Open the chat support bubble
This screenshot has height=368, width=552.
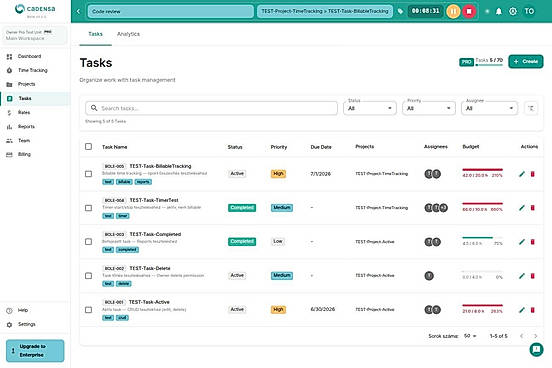pyautogui.click(x=536, y=349)
